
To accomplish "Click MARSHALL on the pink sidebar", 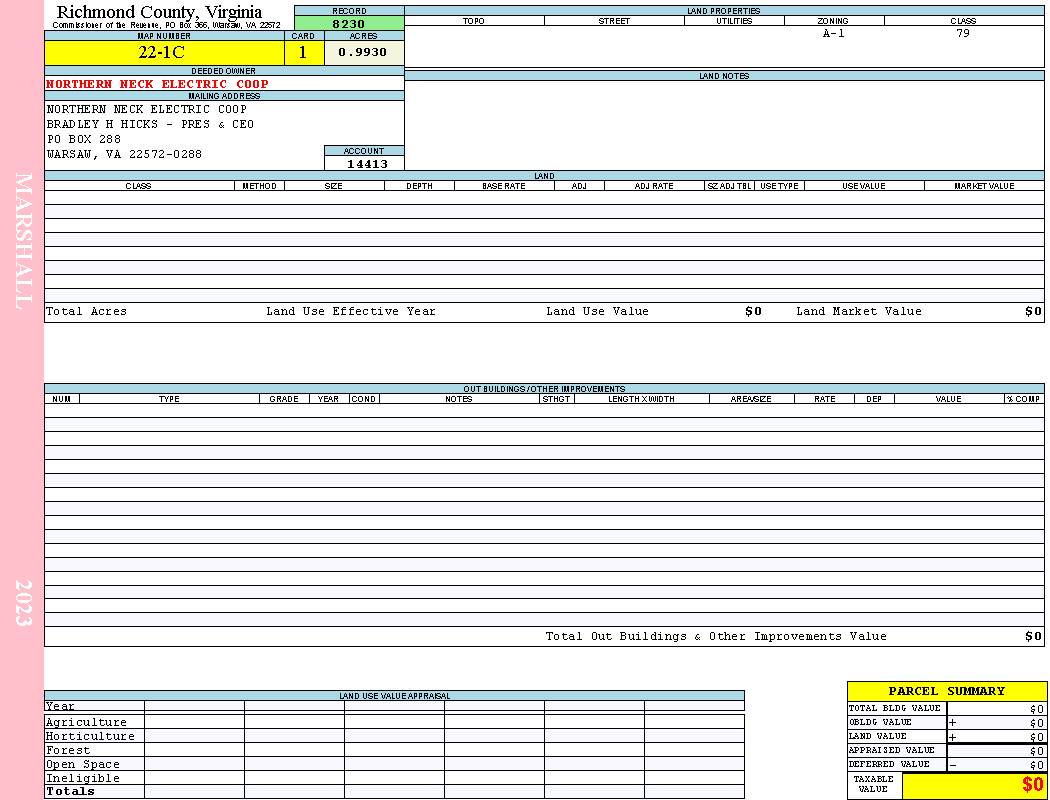I will point(23,241).
